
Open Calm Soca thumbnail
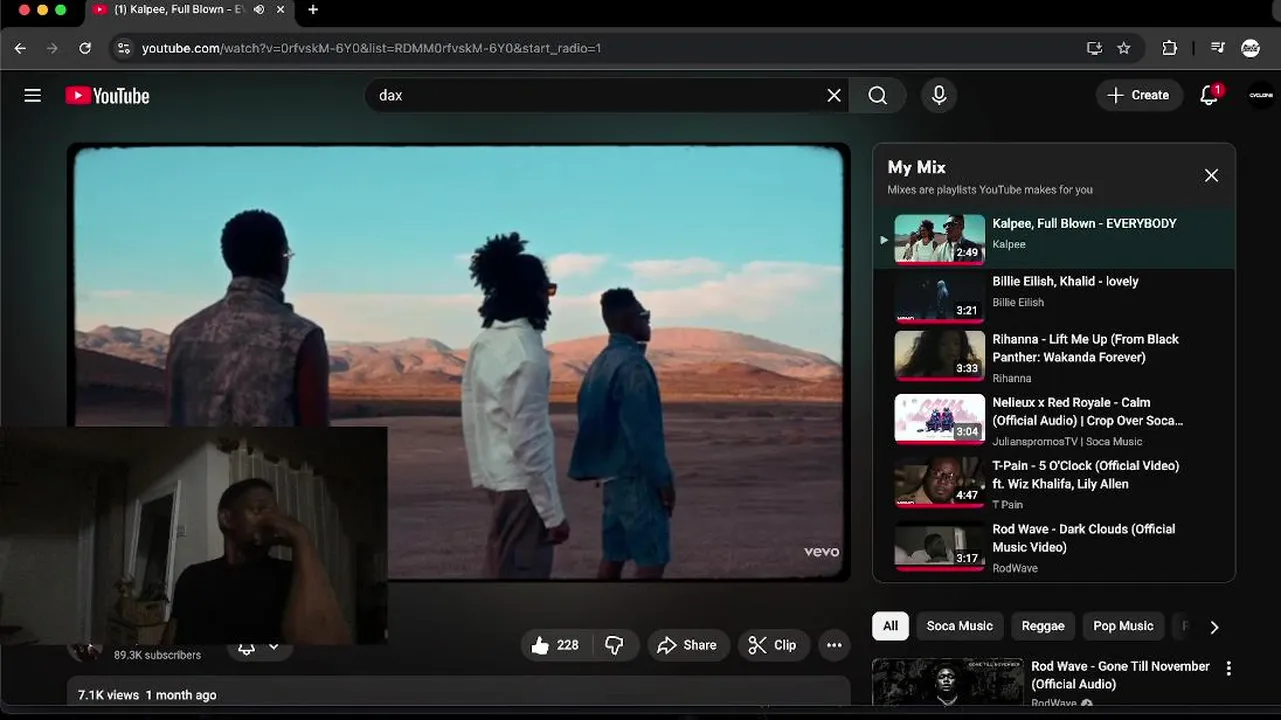coord(939,419)
